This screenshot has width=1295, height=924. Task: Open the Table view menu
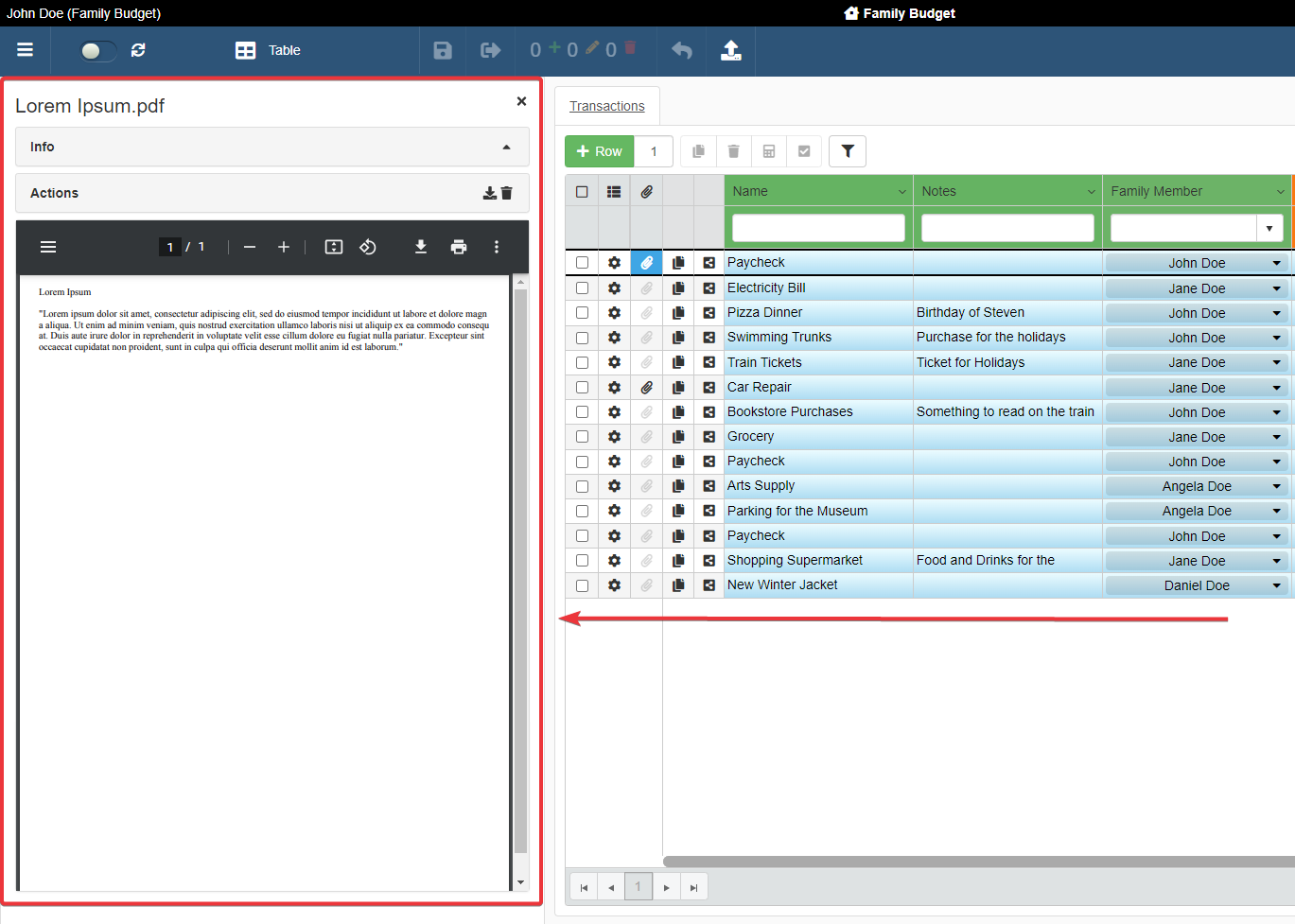tap(269, 50)
